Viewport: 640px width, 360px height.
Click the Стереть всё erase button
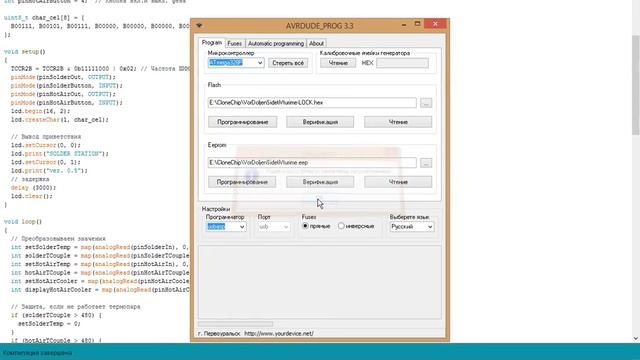[288, 63]
